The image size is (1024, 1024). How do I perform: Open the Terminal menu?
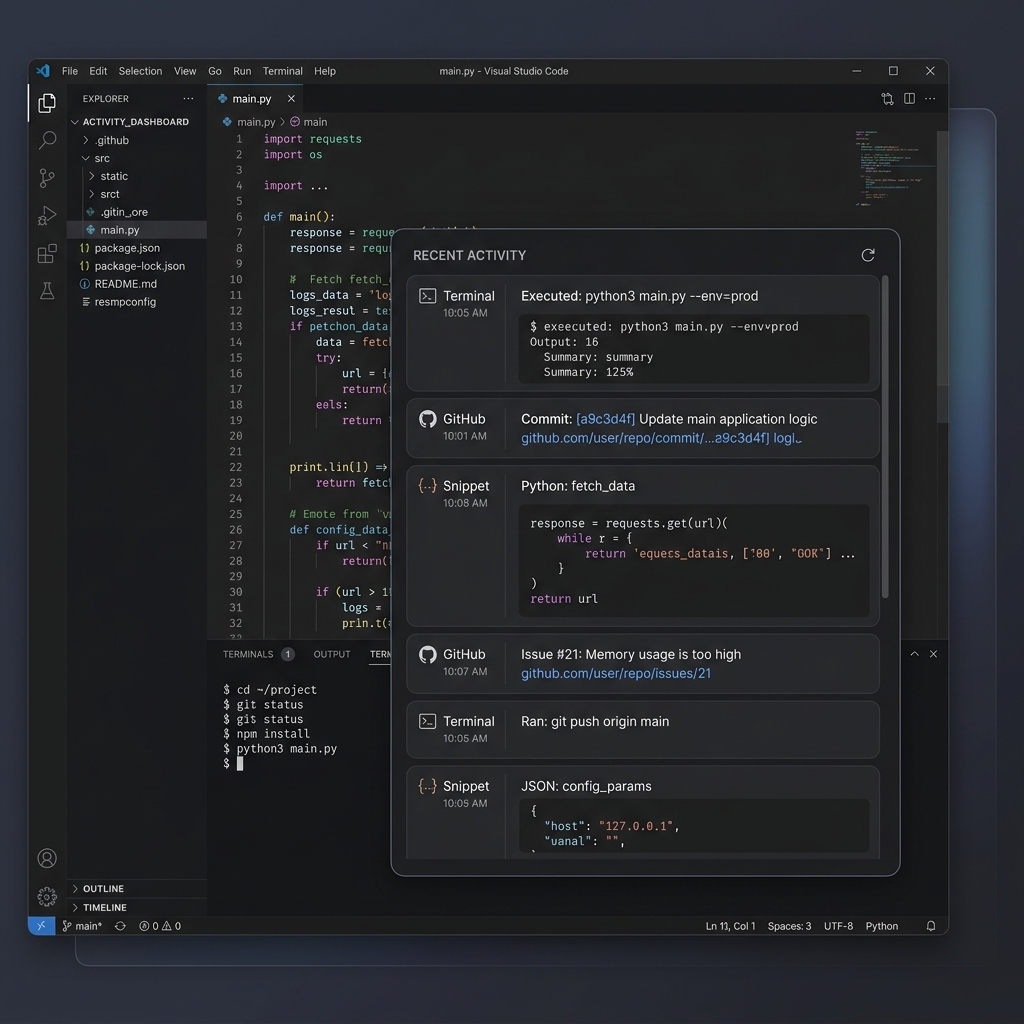coord(283,71)
